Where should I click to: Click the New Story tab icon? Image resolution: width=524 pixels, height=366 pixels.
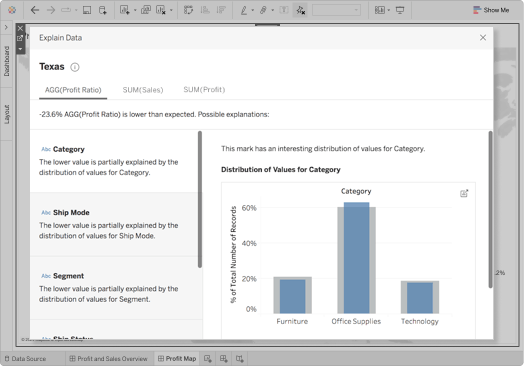(x=240, y=359)
